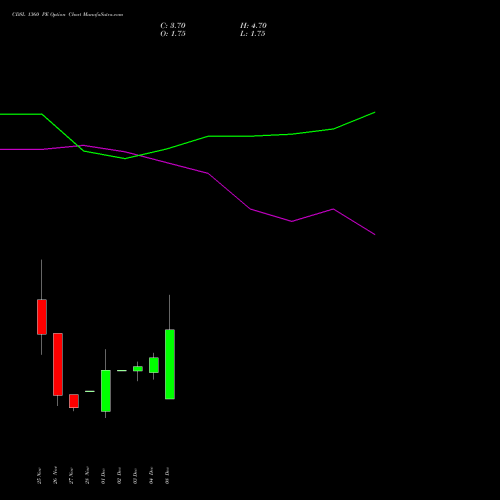Viewport: 500px width, 500px height.
Task: Click the '01 Dec' date axis label
Action: (x=103, y=476)
